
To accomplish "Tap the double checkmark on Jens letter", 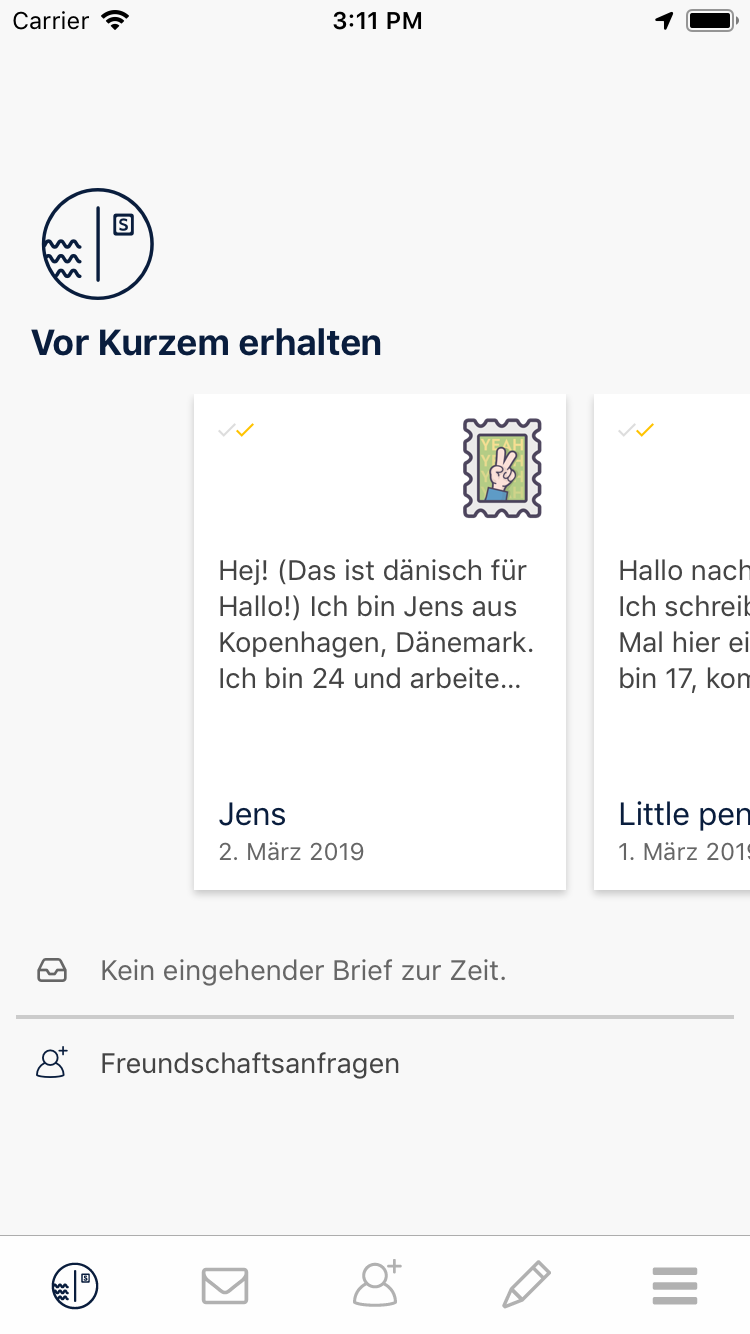I will click(x=237, y=430).
